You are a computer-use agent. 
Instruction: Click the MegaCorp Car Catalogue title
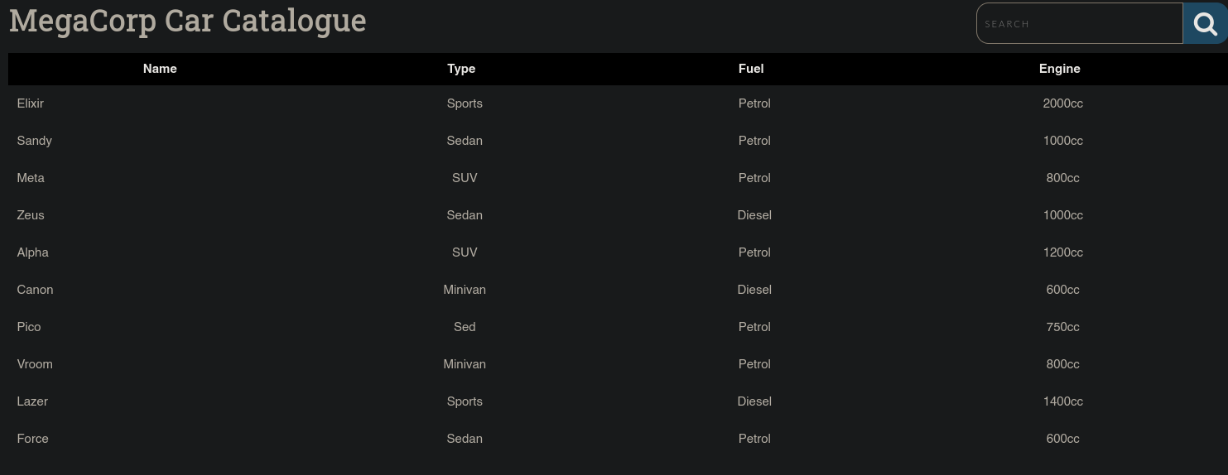click(188, 20)
